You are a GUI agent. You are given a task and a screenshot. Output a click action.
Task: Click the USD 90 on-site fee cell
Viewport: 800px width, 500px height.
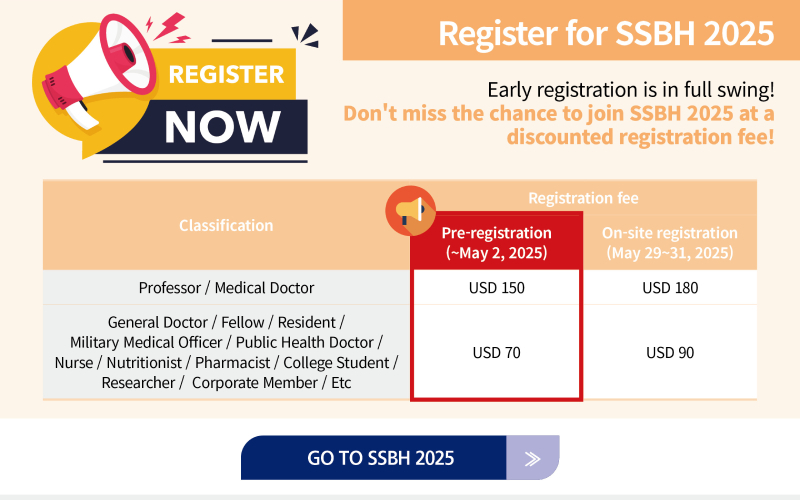coord(670,353)
